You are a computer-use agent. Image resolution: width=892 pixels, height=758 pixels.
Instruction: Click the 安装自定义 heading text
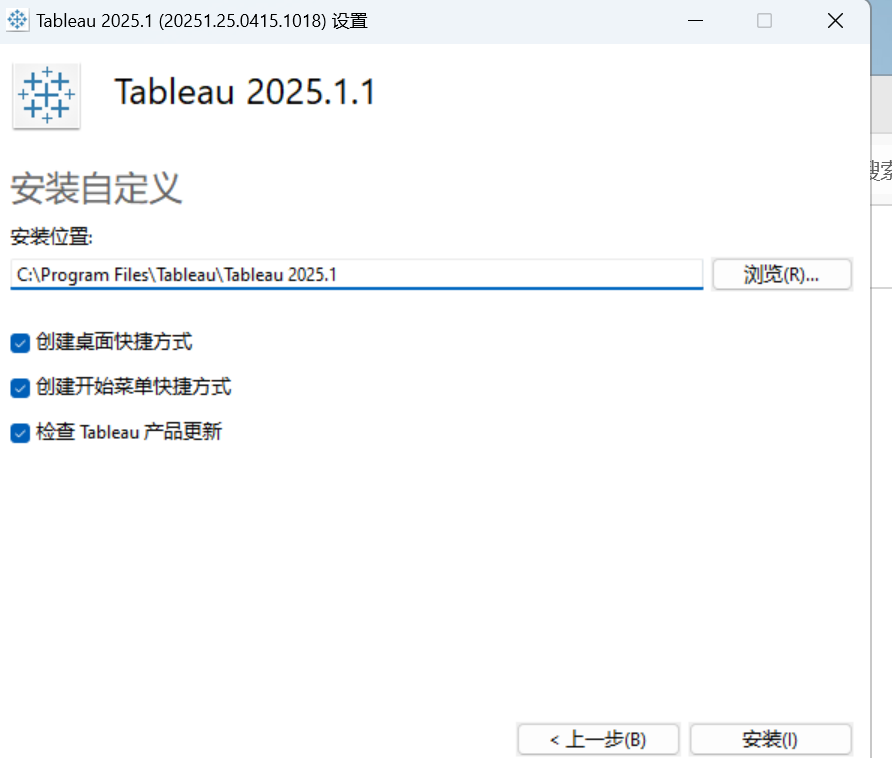[x=96, y=188]
